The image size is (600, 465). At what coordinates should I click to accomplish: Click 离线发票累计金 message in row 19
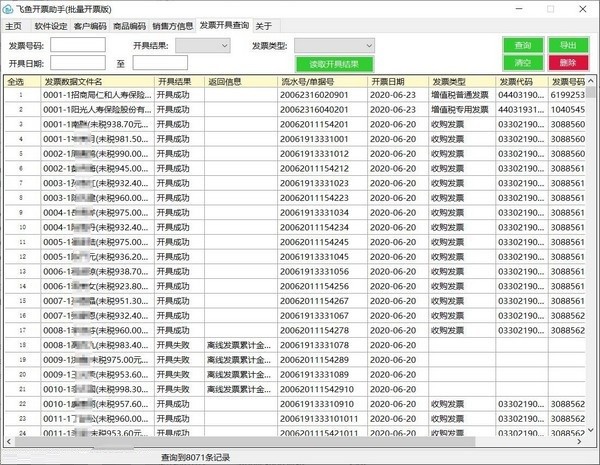coord(239,360)
